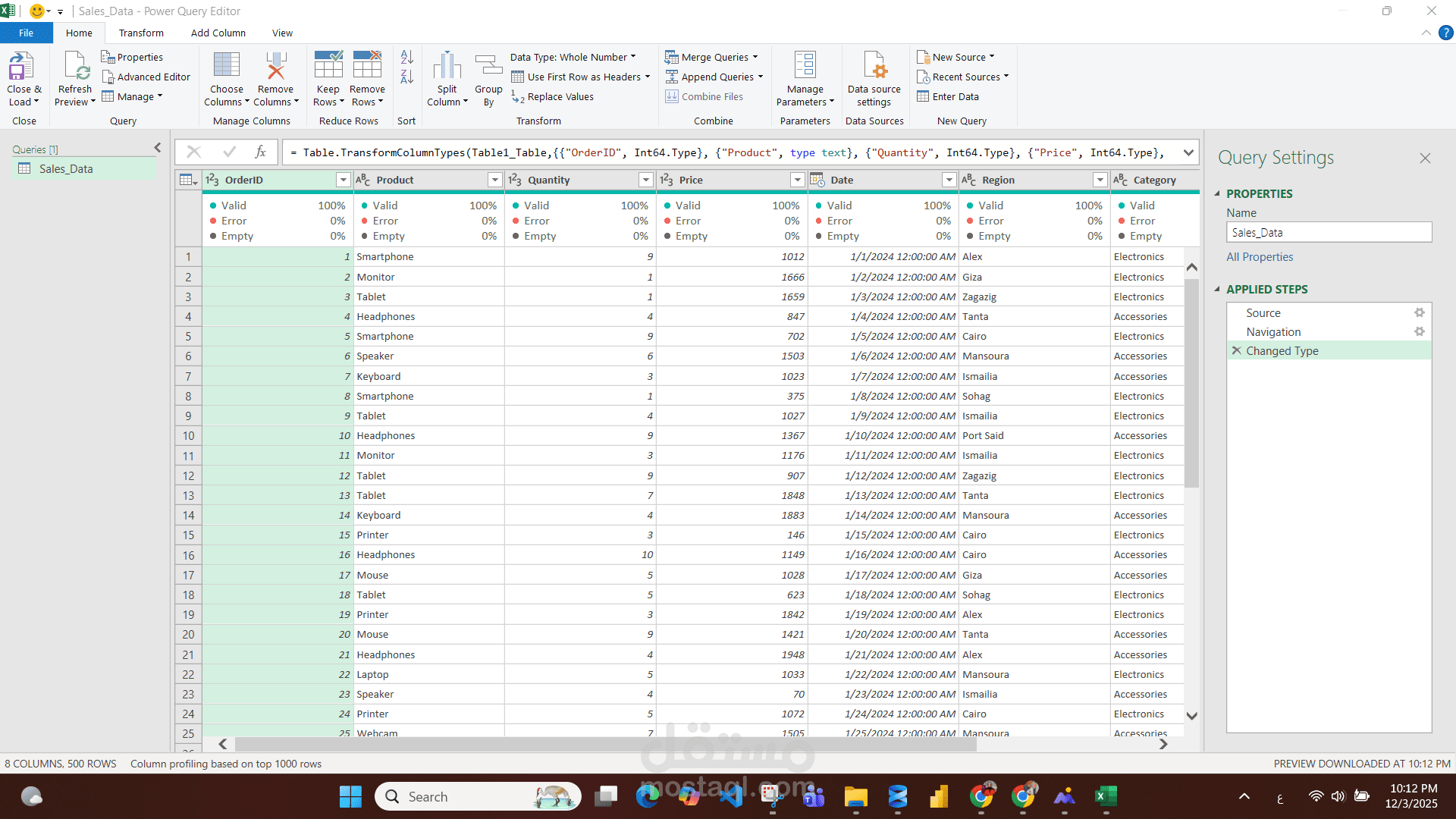1456x819 pixels.
Task: Open the Advanced Editor
Action: pyautogui.click(x=146, y=77)
